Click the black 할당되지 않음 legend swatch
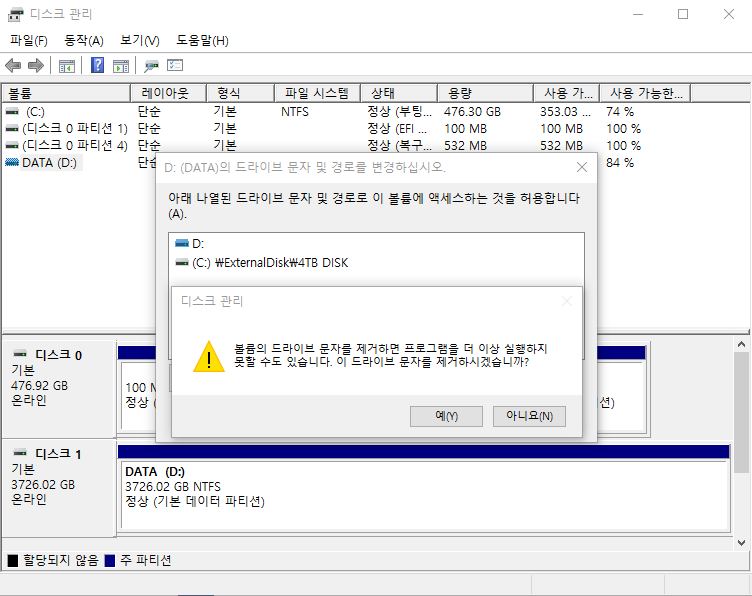Viewport: 752px width, 596px height. 13,561
